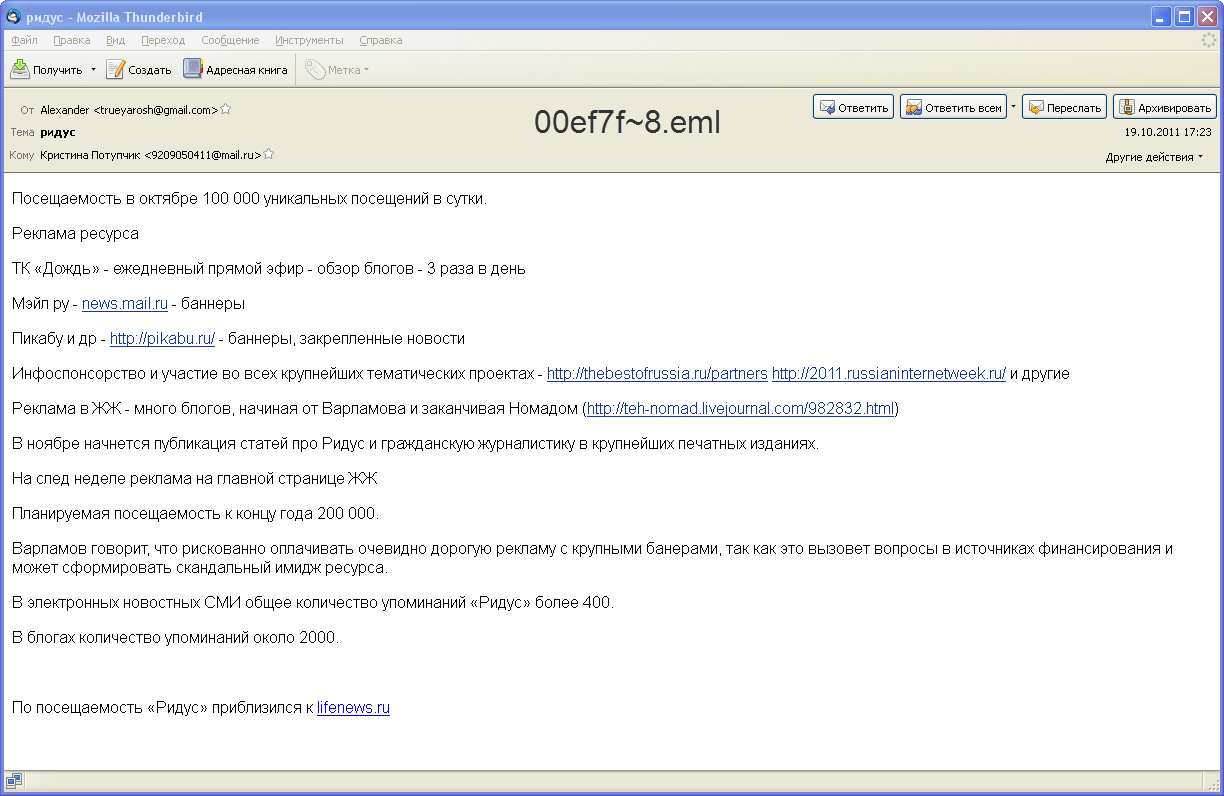This screenshot has height=796, width=1224.
Task: Open the news.mail.ru link
Action: click(124, 303)
